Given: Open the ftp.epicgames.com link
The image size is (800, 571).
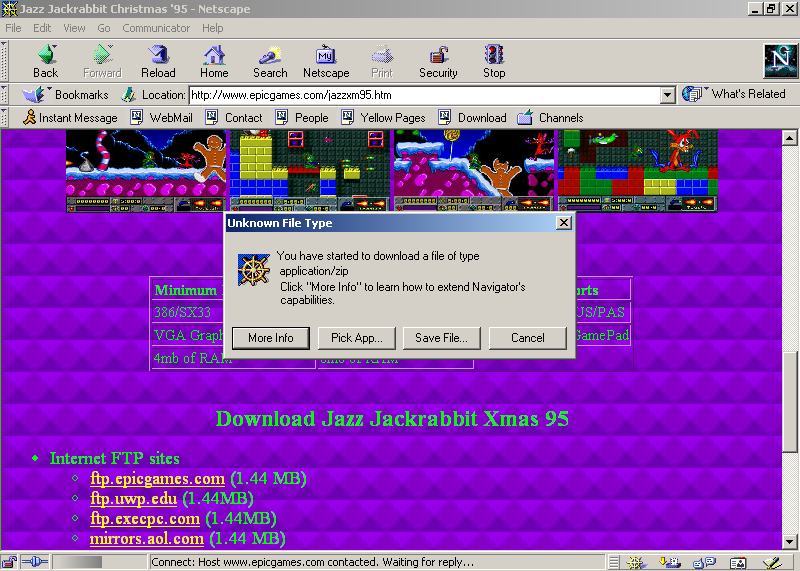Looking at the screenshot, I should [157, 479].
